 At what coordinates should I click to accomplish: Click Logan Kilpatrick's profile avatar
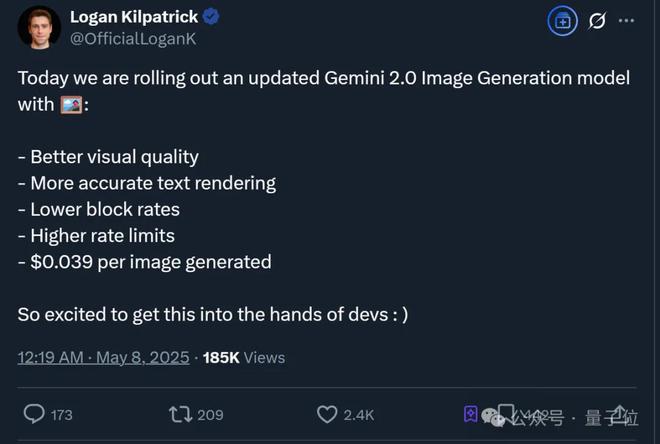(39, 27)
